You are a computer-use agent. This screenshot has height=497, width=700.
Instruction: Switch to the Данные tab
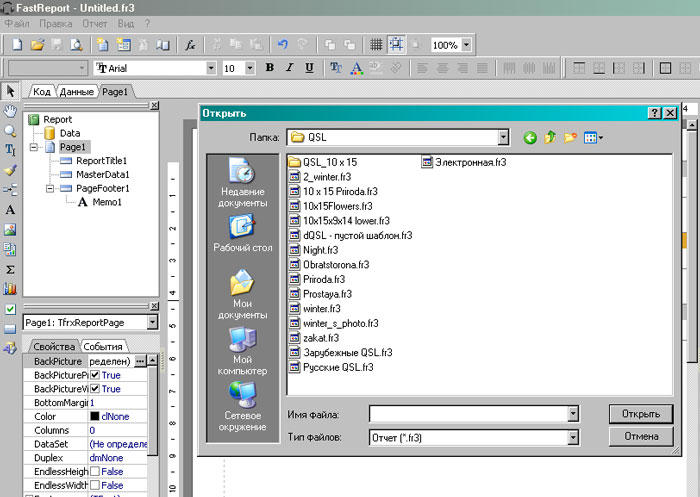(x=76, y=92)
